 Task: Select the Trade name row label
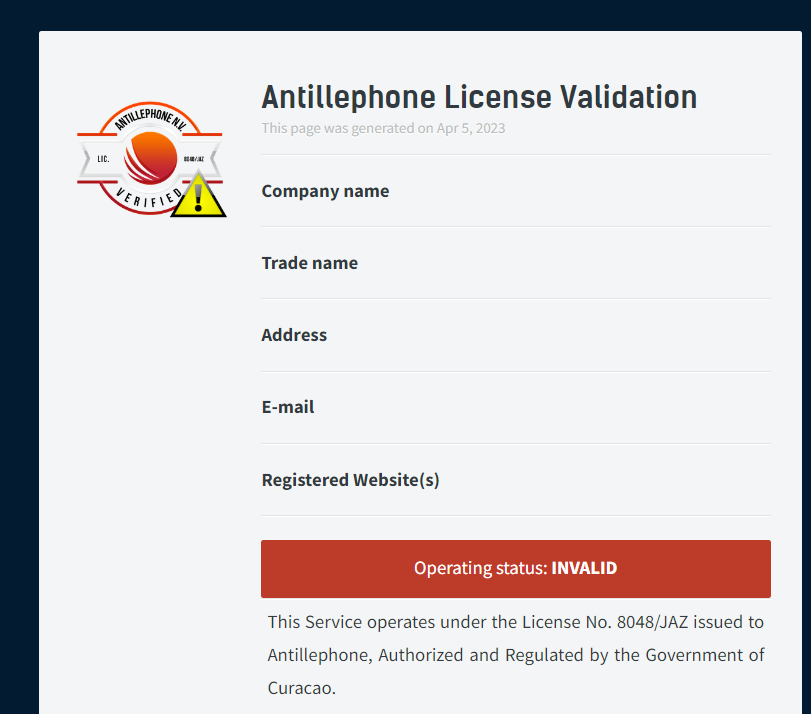tap(309, 263)
